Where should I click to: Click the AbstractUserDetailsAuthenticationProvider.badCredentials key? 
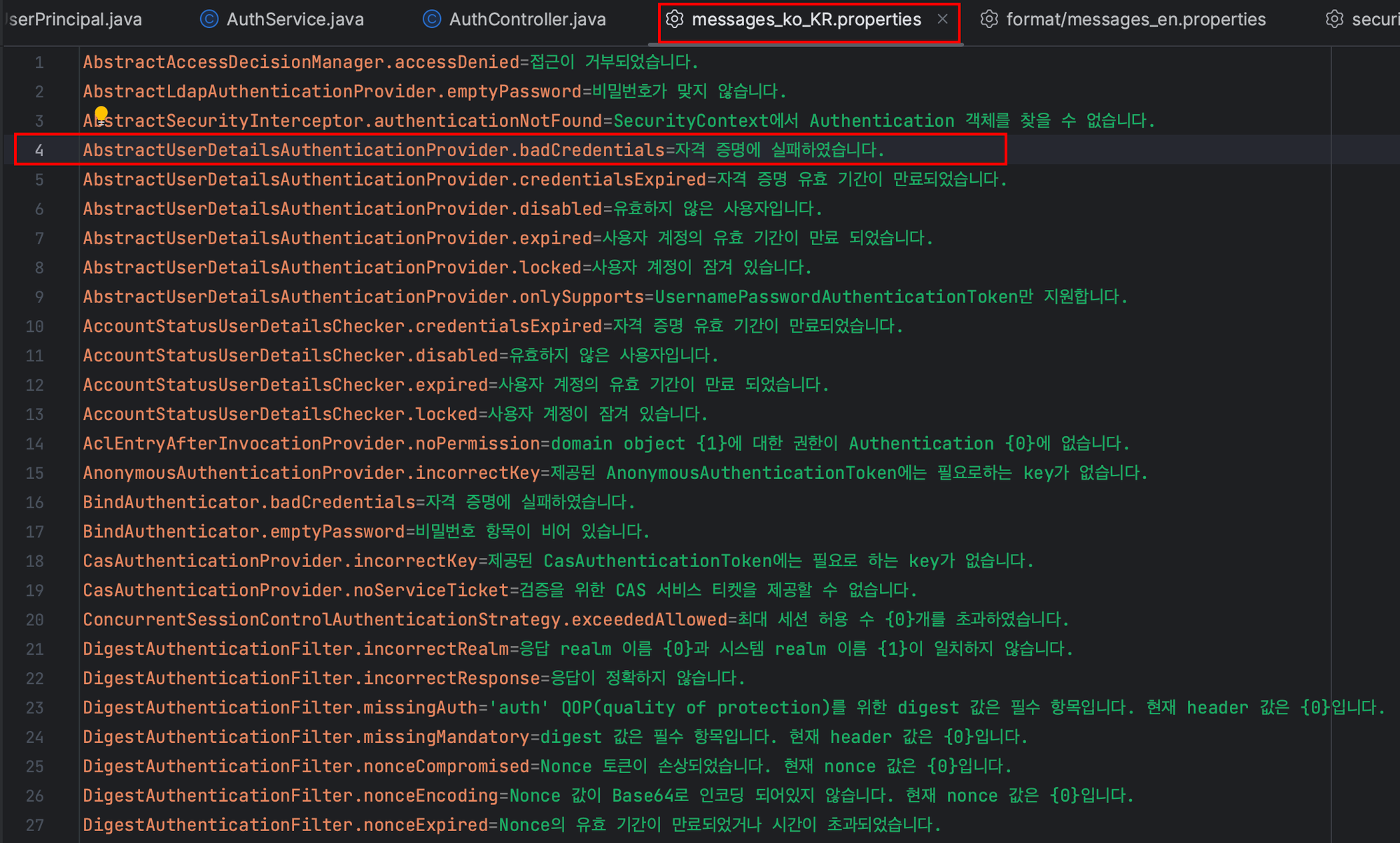point(373,151)
